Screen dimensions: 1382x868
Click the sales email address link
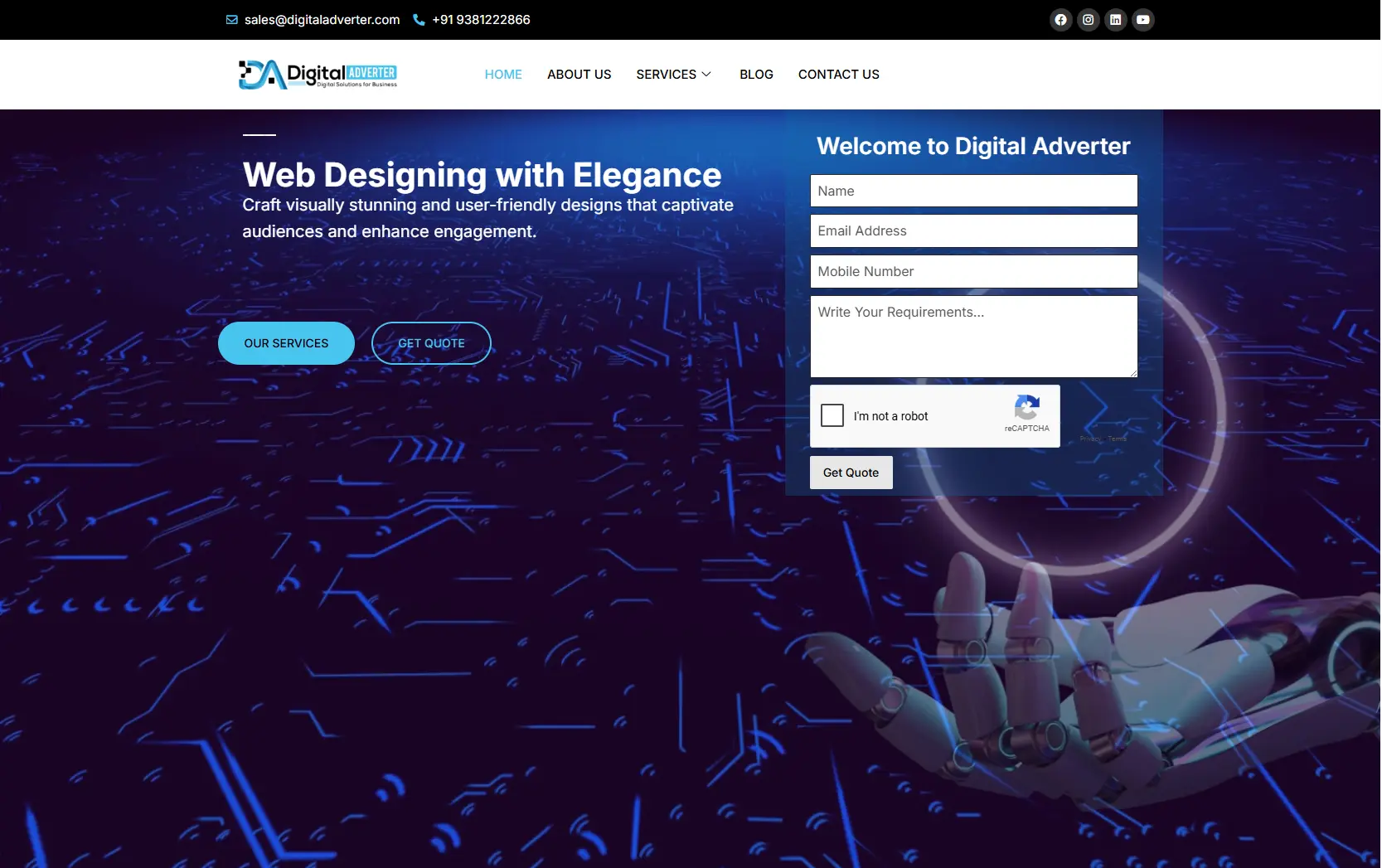(x=322, y=20)
